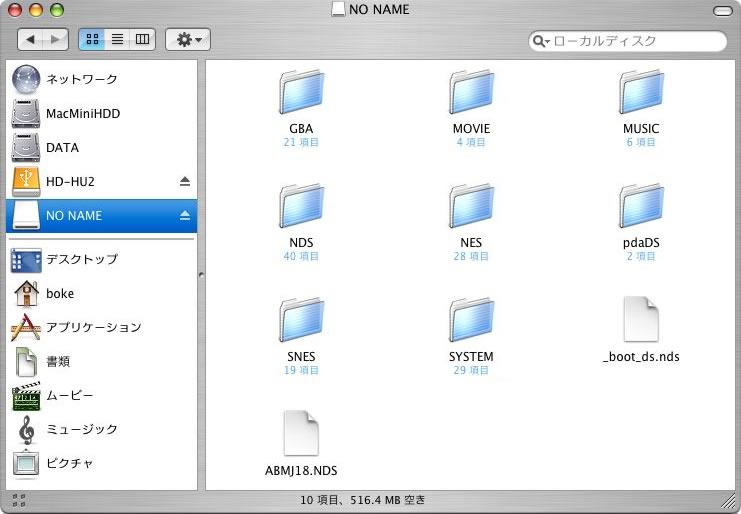This screenshot has width=741, height=514.
Task: Select the NDS folder icon
Action: coord(301,206)
